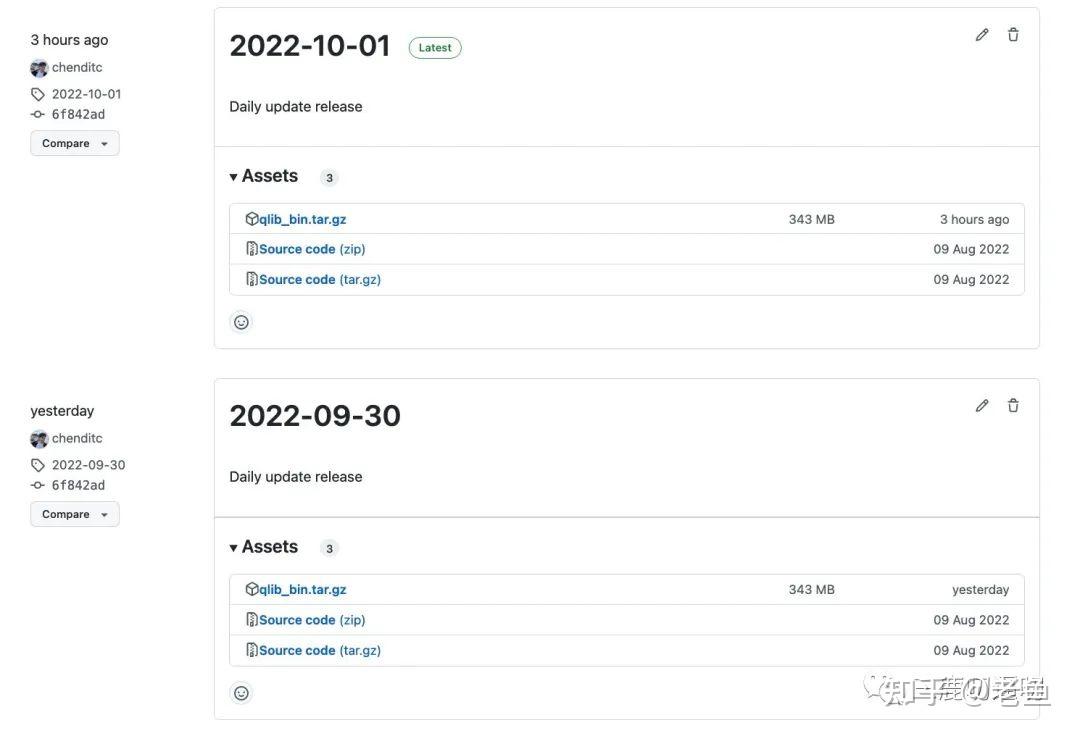This screenshot has width=1080, height=736.
Task: Delete the 2022-10-01 release via trash icon
Action: tap(1013, 35)
